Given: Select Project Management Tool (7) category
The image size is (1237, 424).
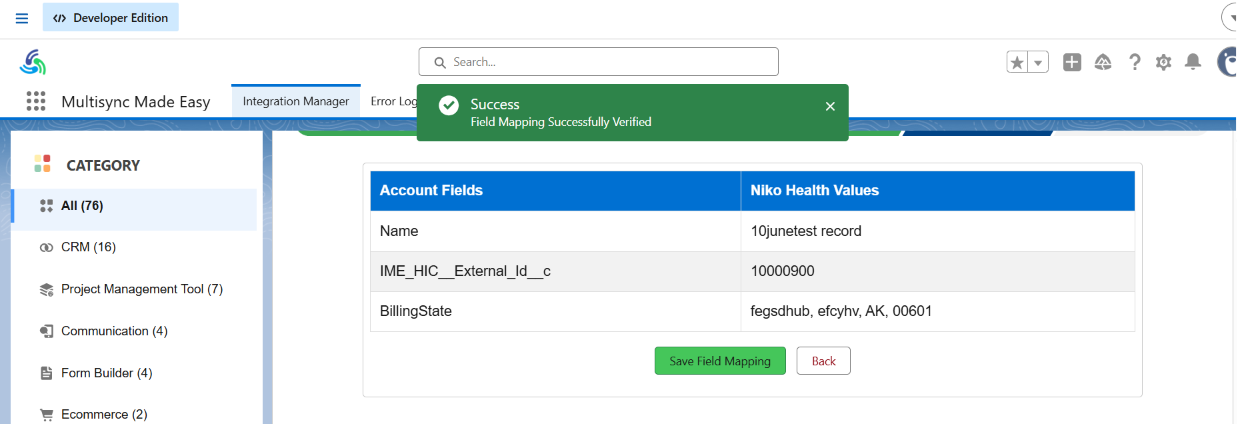Looking at the screenshot, I should 134,289.
